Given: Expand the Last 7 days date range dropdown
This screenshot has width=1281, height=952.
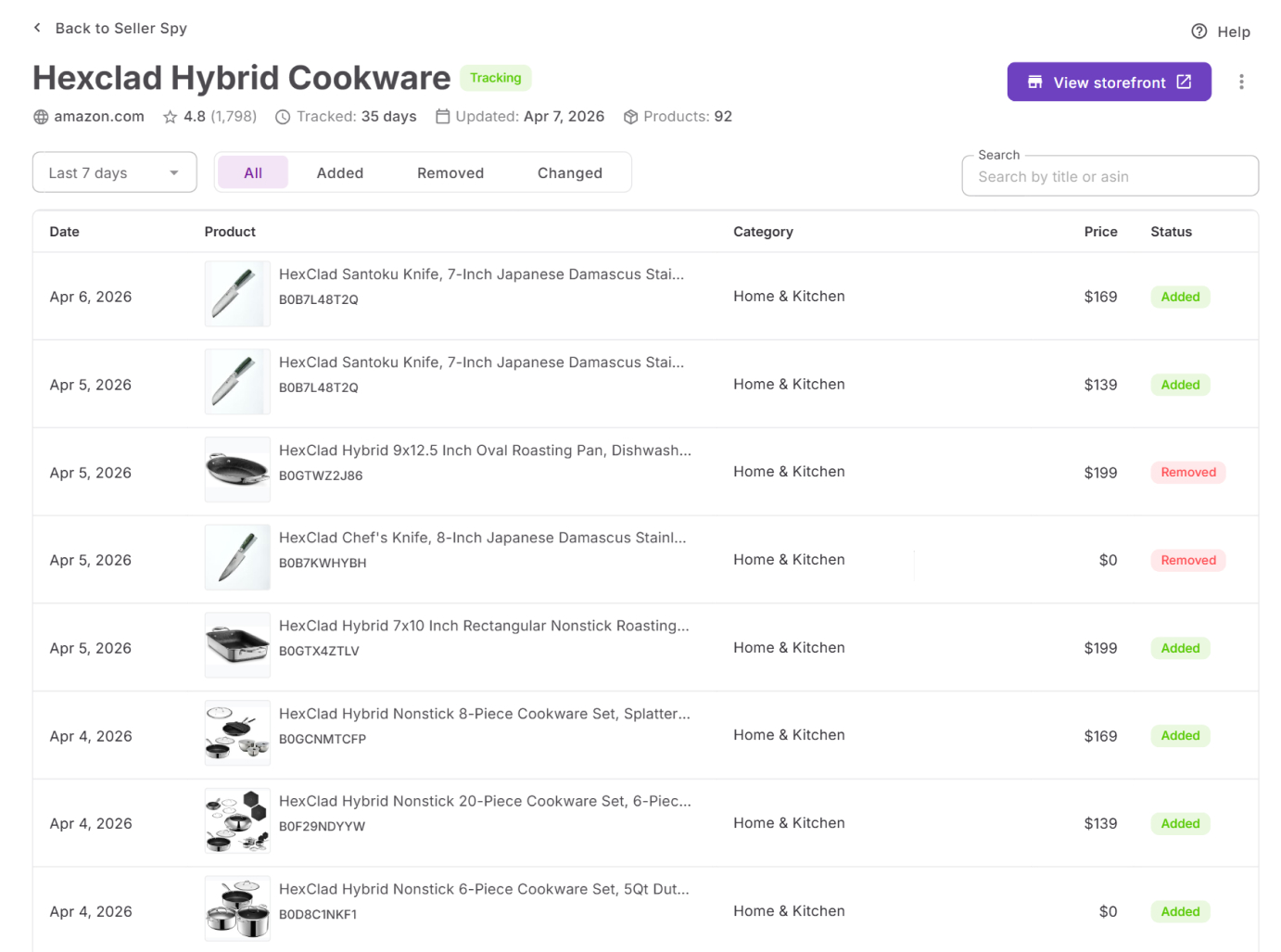Looking at the screenshot, I should pos(114,172).
